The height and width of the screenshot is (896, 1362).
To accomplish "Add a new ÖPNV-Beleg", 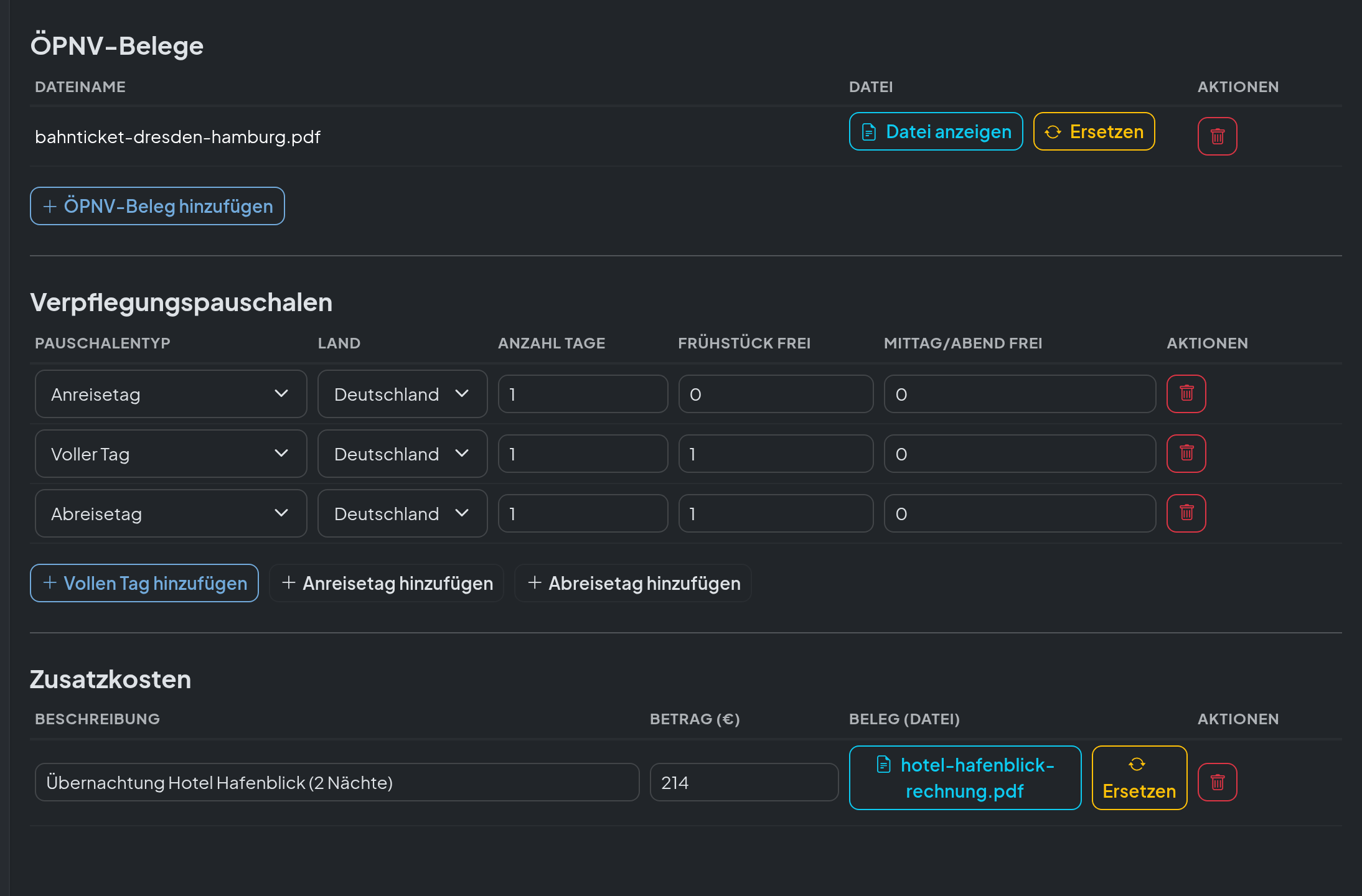I will pyautogui.click(x=157, y=206).
